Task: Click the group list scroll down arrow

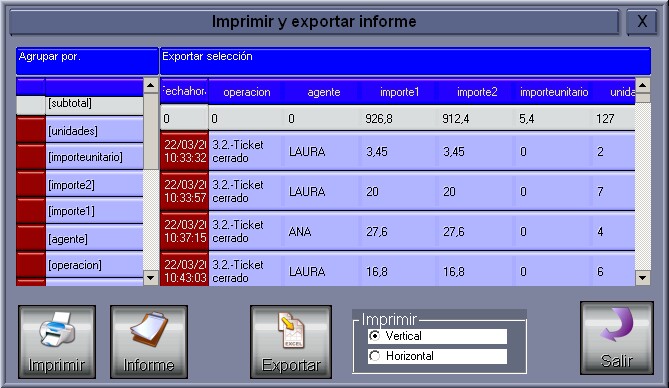Action: [x=151, y=278]
